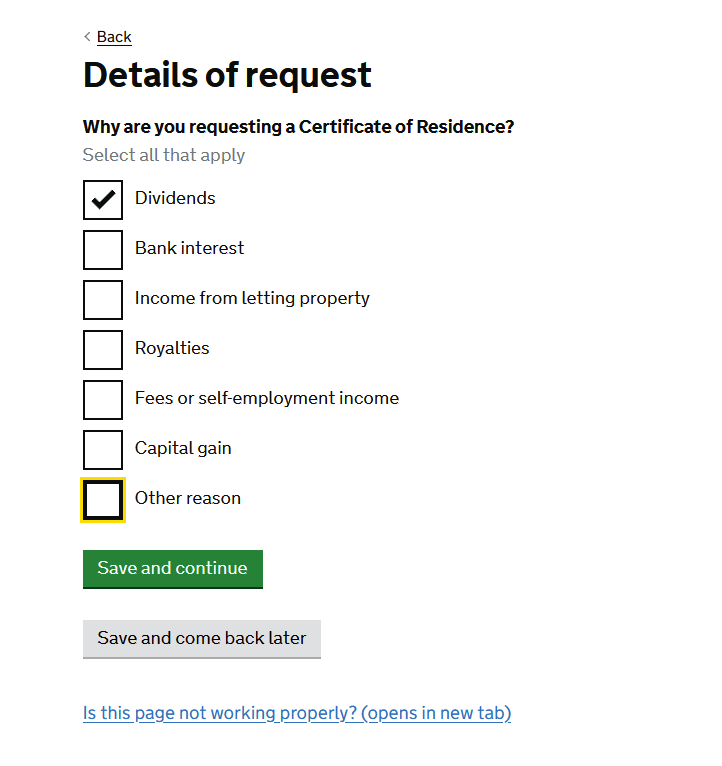The width and height of the screenshot is (722, 766).
Task: Uncheck the Dividends checkbox
Action: pyautogui.click(x=103, y=200)
